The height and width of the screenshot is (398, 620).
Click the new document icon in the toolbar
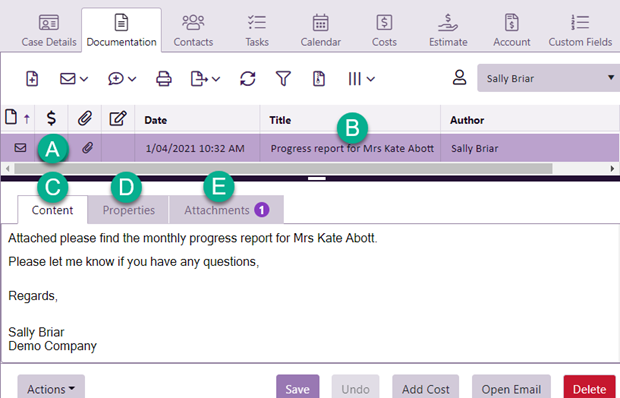[32, 79]
